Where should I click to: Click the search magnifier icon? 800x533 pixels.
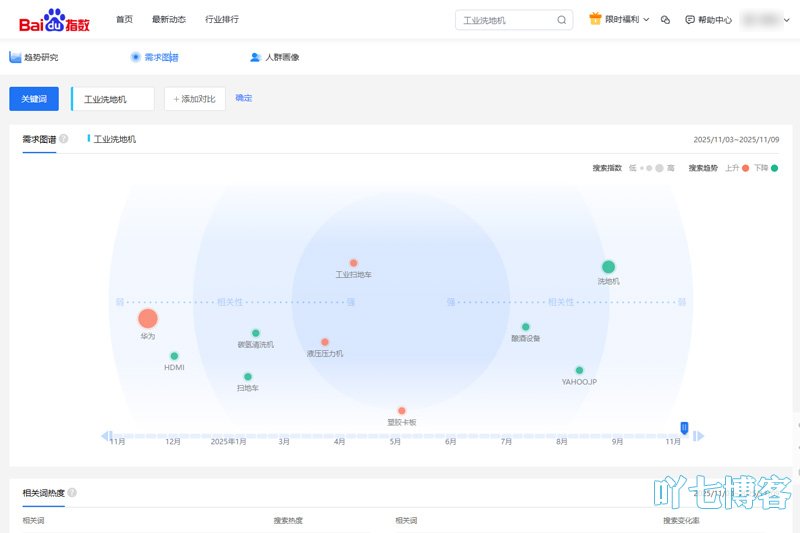[563, 19]
